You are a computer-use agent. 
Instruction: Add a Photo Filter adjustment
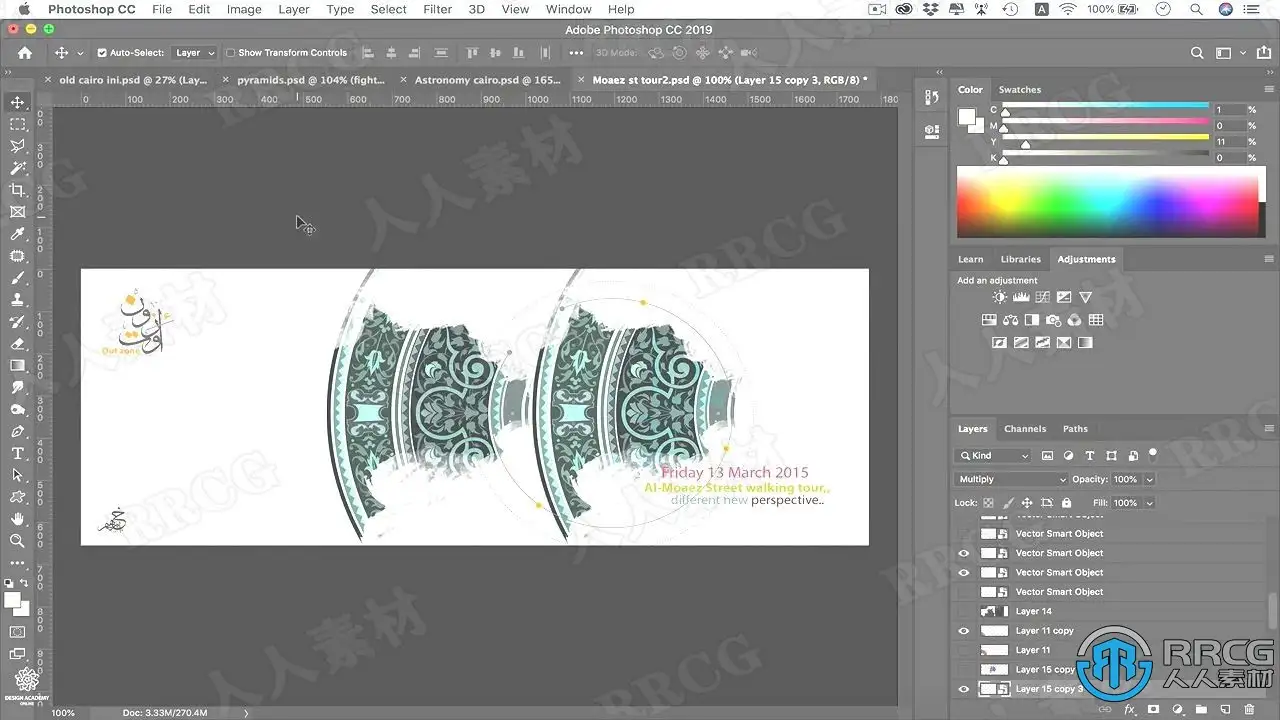pos(1053,320)
